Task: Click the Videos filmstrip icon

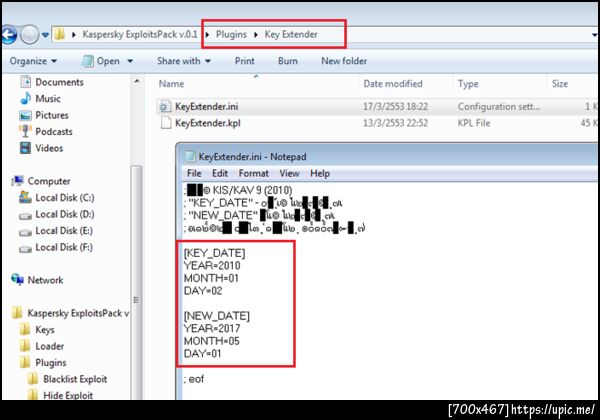Action: click(x=25, y=148)
